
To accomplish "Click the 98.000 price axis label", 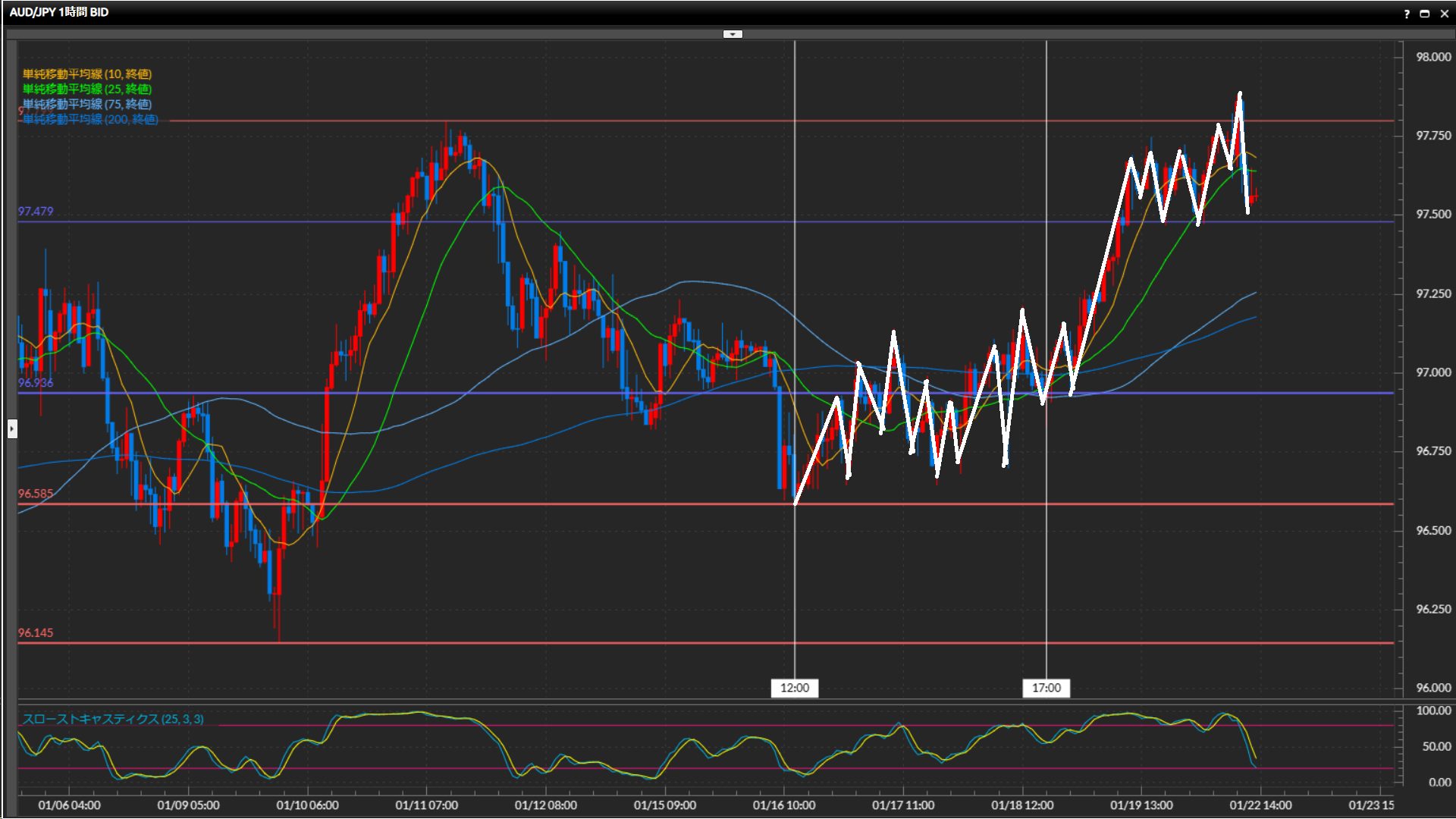I will tap(1433, 57).
